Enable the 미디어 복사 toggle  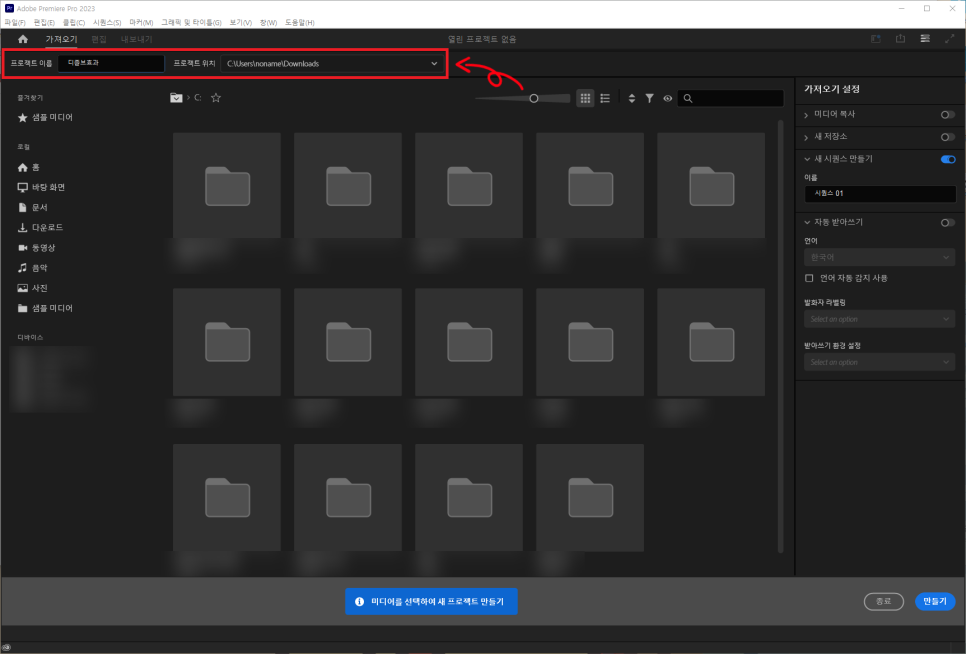(x=947, y=115)
